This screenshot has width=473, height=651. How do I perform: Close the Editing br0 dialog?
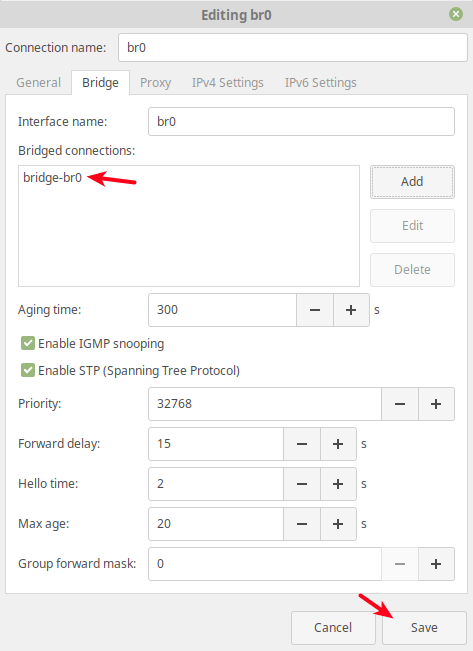(456, 14)
